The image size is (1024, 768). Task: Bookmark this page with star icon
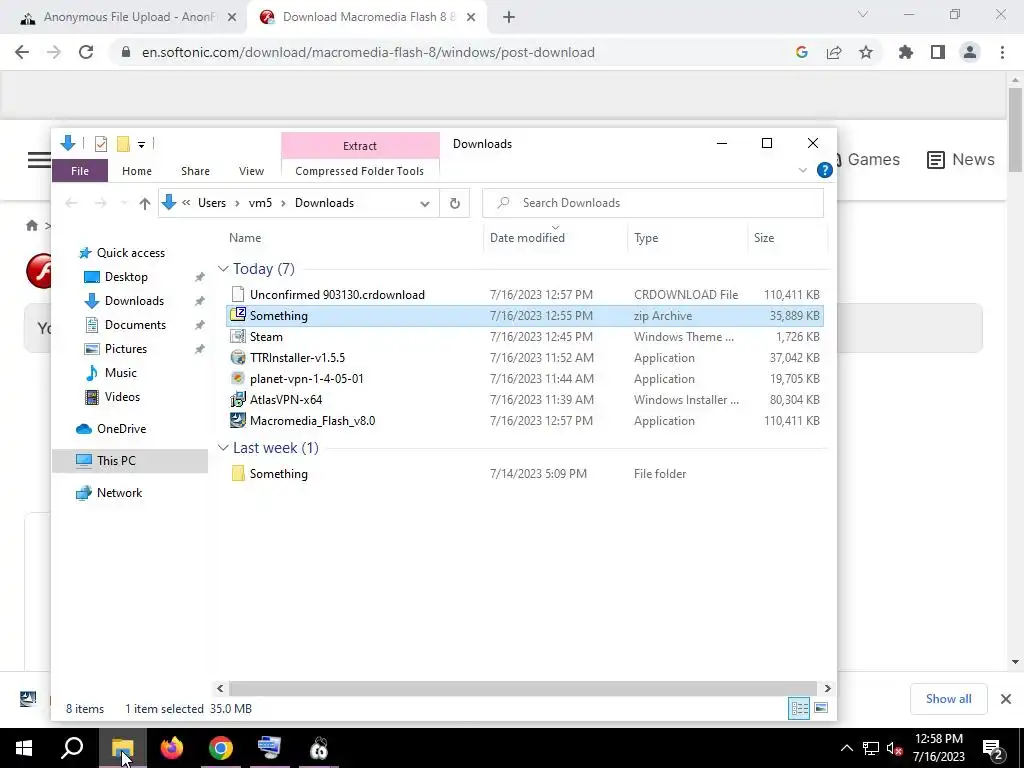tap(866, 52)
